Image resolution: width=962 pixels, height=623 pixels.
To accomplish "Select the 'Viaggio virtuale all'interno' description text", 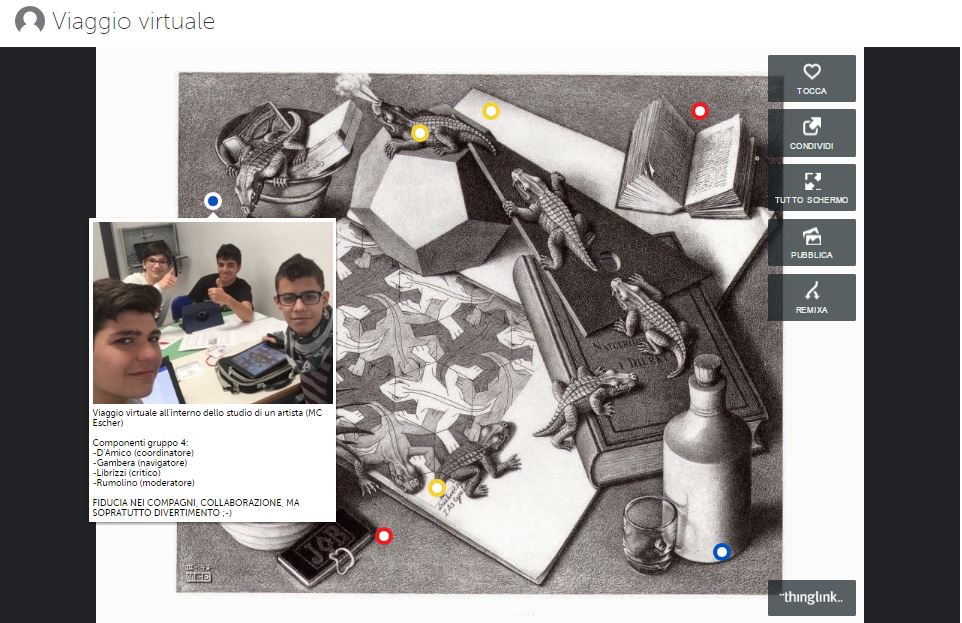I will (x=207, y=417).
